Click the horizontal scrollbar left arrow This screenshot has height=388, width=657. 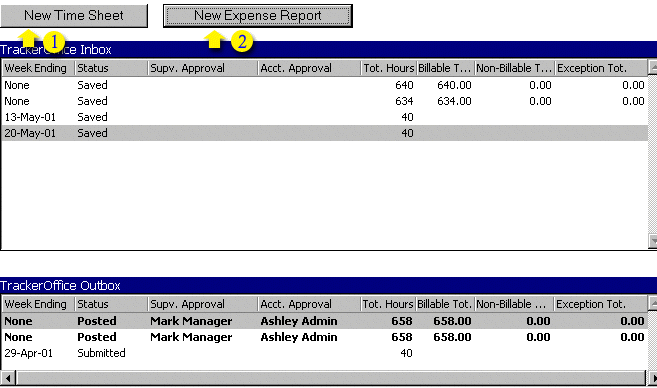[8, 378]
